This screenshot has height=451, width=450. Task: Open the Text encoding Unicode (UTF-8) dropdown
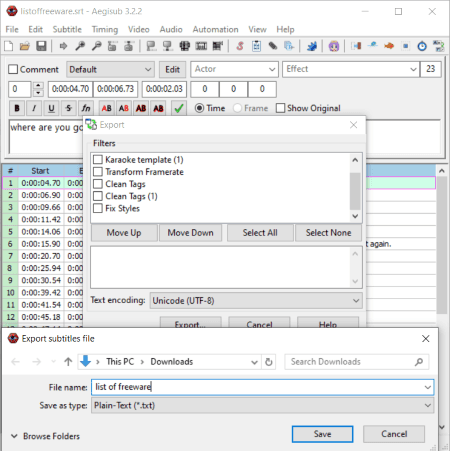256,301
